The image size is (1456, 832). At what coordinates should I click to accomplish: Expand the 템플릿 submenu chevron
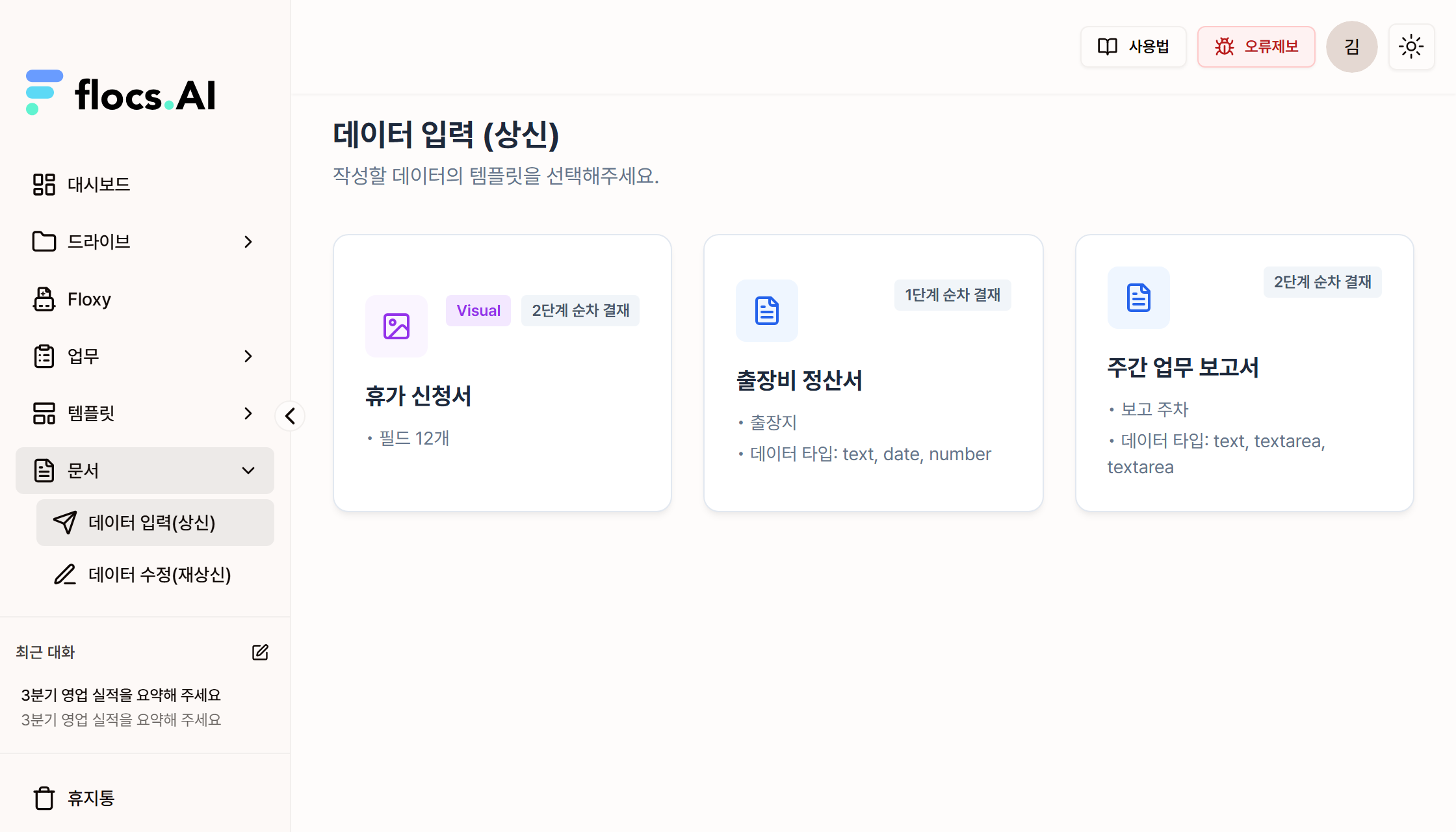248,413
